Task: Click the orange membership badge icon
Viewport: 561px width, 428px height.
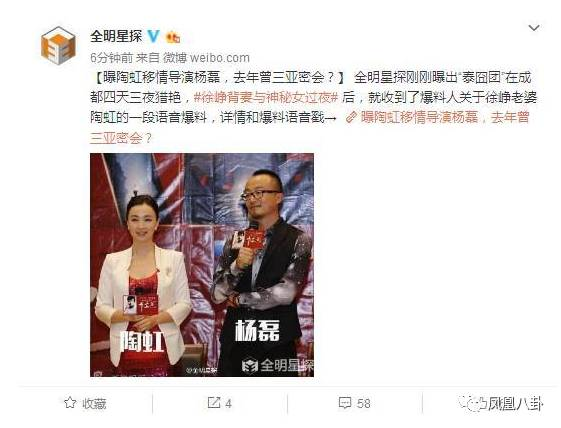Action: click(x=173, y=37)
